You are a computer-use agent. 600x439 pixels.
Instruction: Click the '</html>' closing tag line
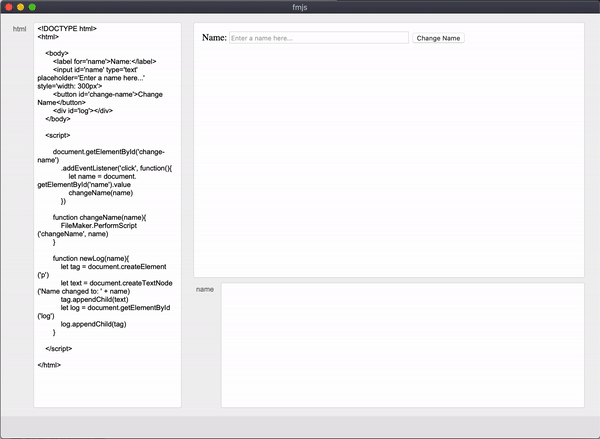point(49,365)
